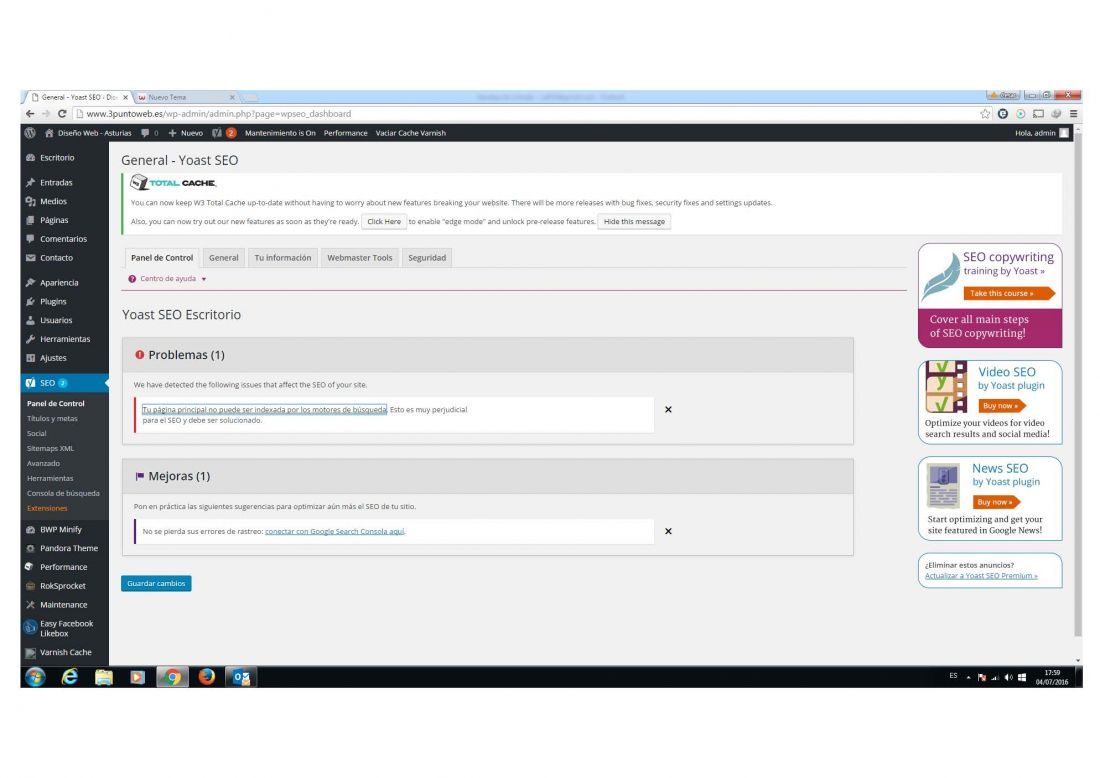This screenshot has height=778, width=1100.
Task: Switch to Webmaster Tools tab
Action: [360, 258]
